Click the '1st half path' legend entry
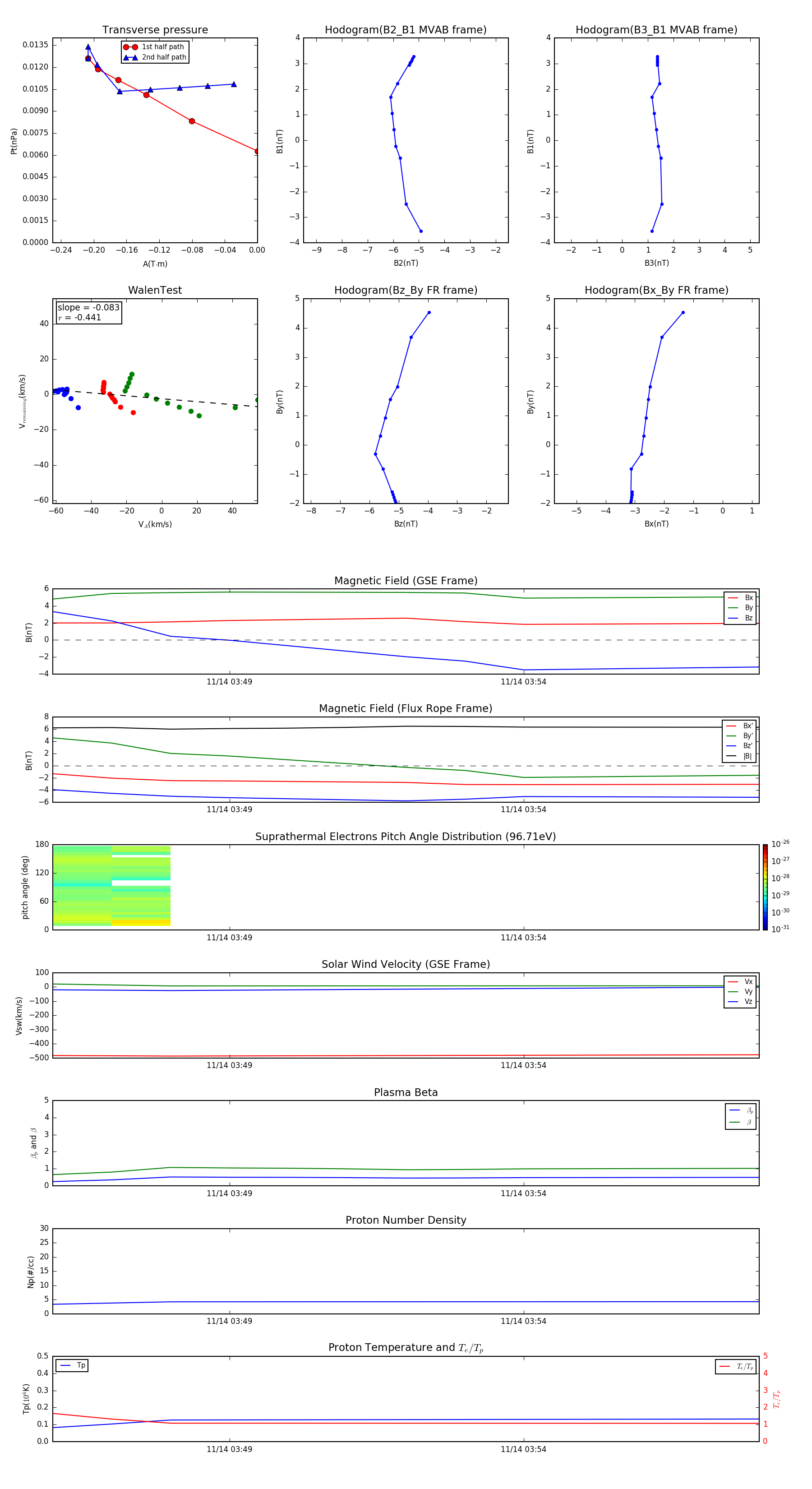This screenshot has width=812, height=1489. click(x=154, y=47)
